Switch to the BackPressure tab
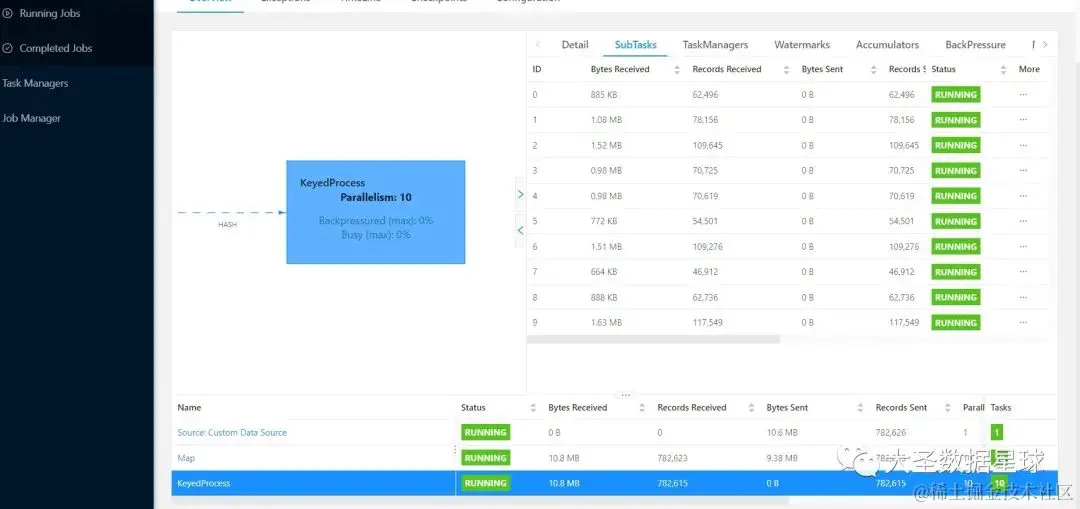Screen dimensions: 1080x509 pyautogui.click(x=975, y=45)
